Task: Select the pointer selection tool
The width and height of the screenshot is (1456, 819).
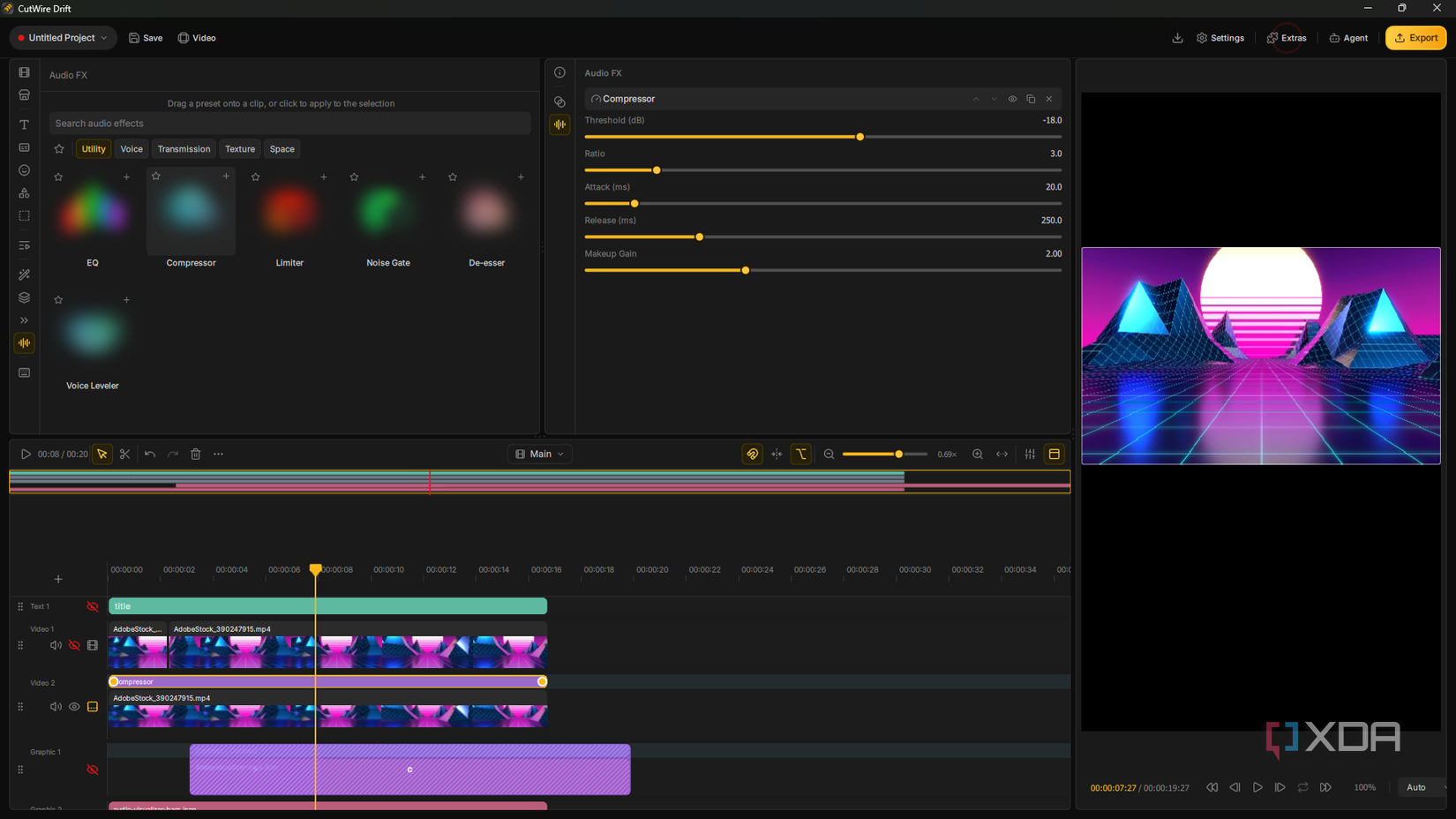Action: (x=102, y=454)
